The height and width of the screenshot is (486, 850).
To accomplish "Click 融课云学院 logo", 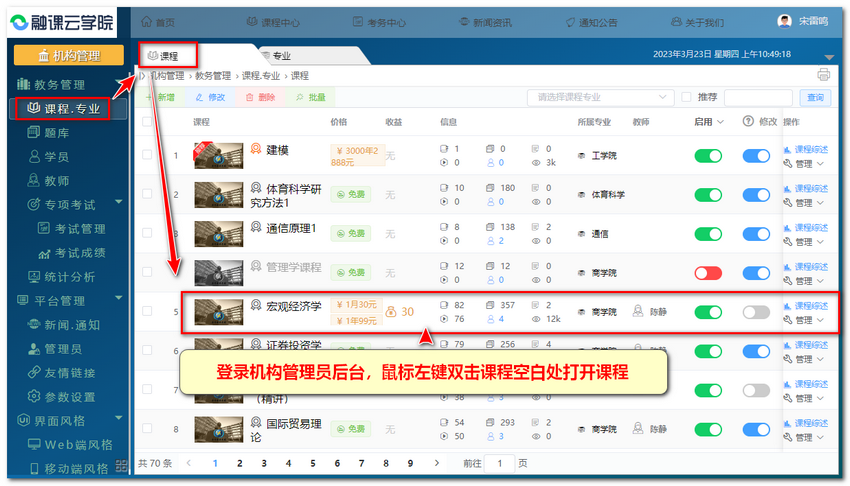I will pyautogui.click(x=62, y=22).
